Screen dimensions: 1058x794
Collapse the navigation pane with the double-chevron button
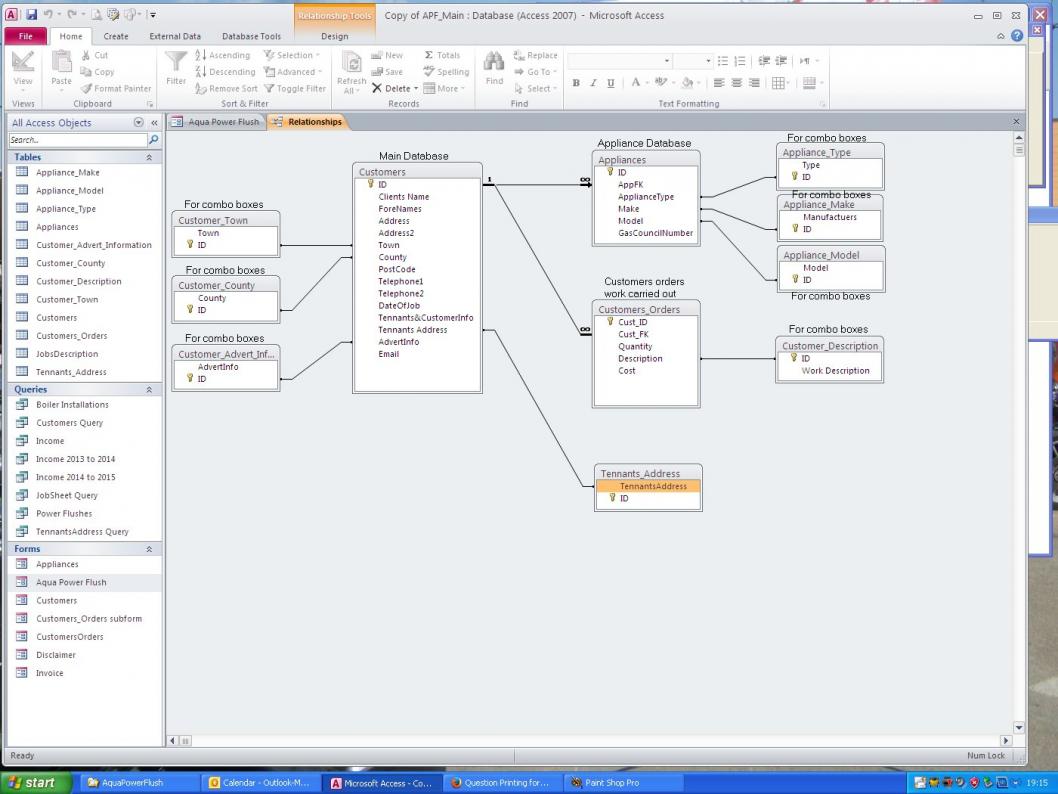point(154,122)
